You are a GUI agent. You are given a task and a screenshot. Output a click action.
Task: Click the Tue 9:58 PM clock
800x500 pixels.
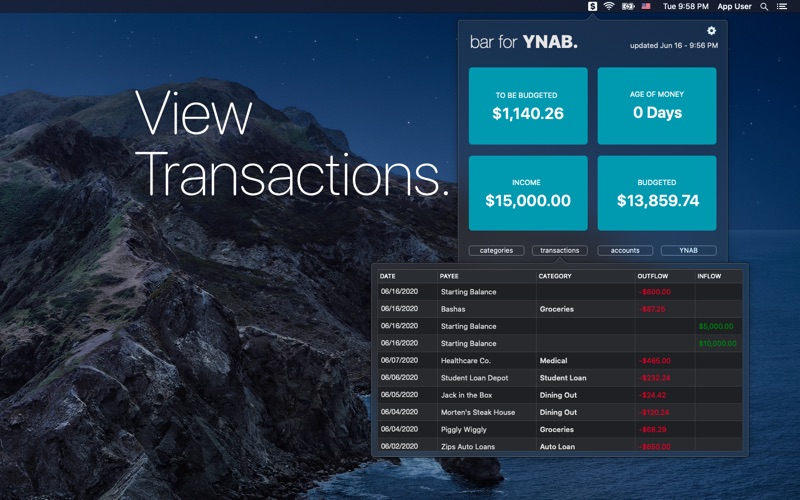[x=686, y=6]
